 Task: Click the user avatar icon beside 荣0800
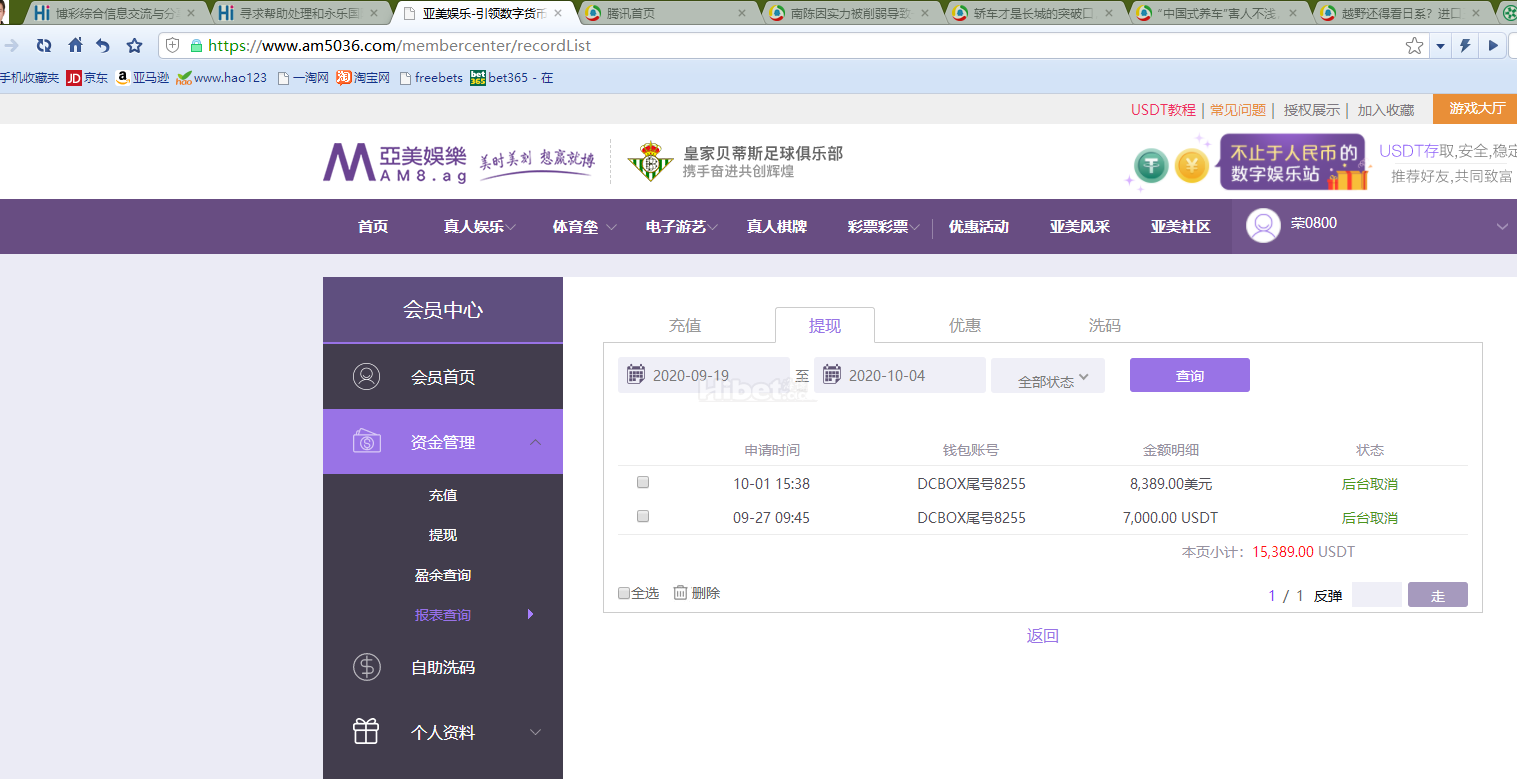1263,226
